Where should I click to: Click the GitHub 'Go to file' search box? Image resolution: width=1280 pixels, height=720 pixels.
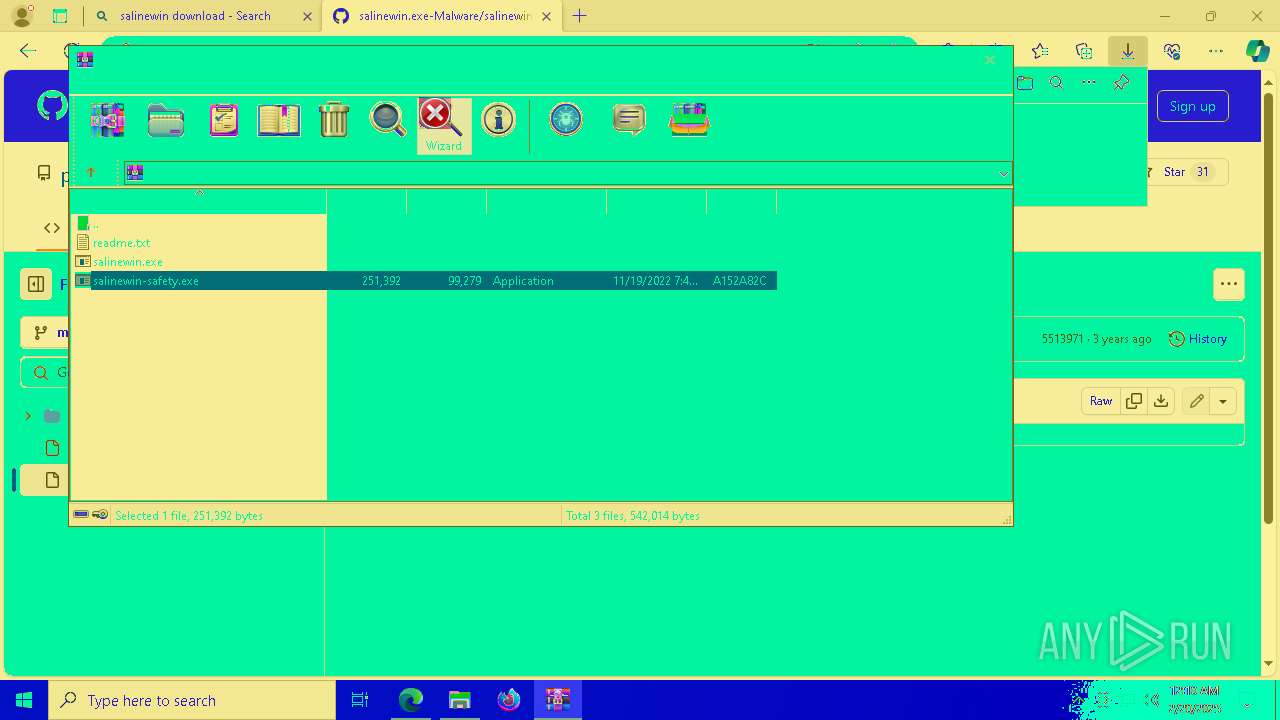pyautogui.click(x=45, y=373)
